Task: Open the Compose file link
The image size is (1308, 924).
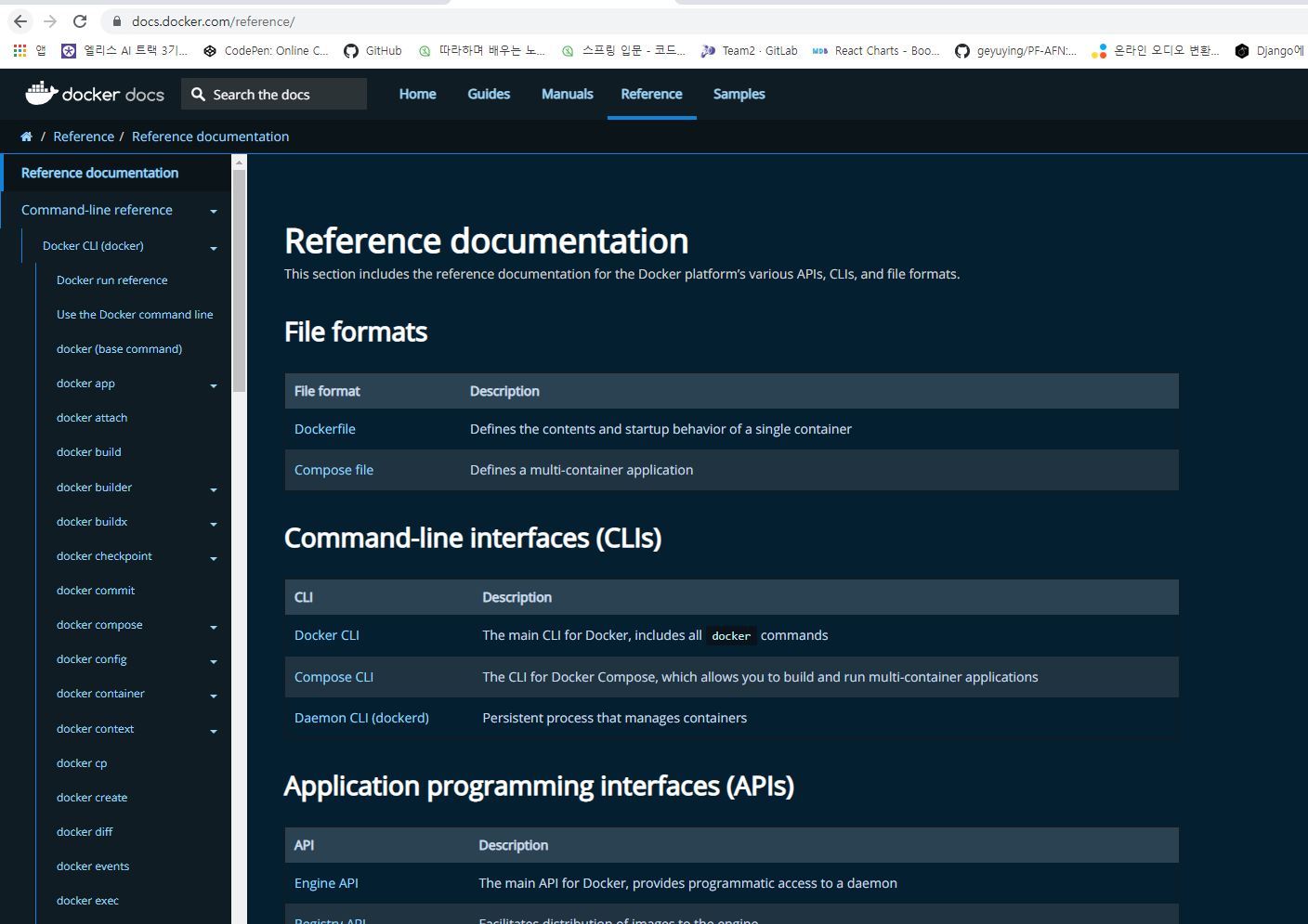Action: pos(334,470)
